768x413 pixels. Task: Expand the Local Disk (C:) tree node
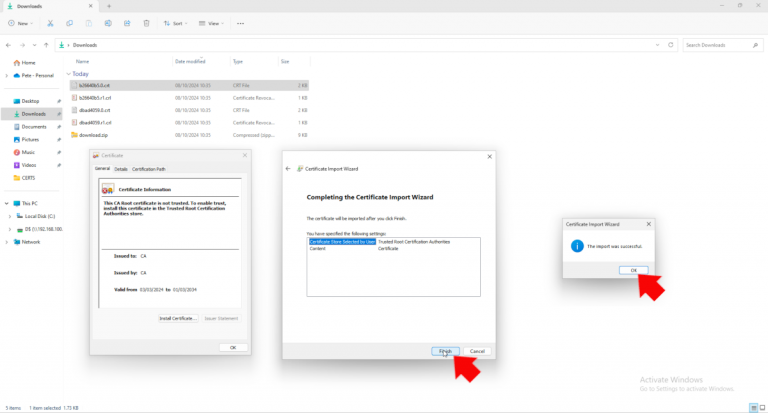coord(10,216)
